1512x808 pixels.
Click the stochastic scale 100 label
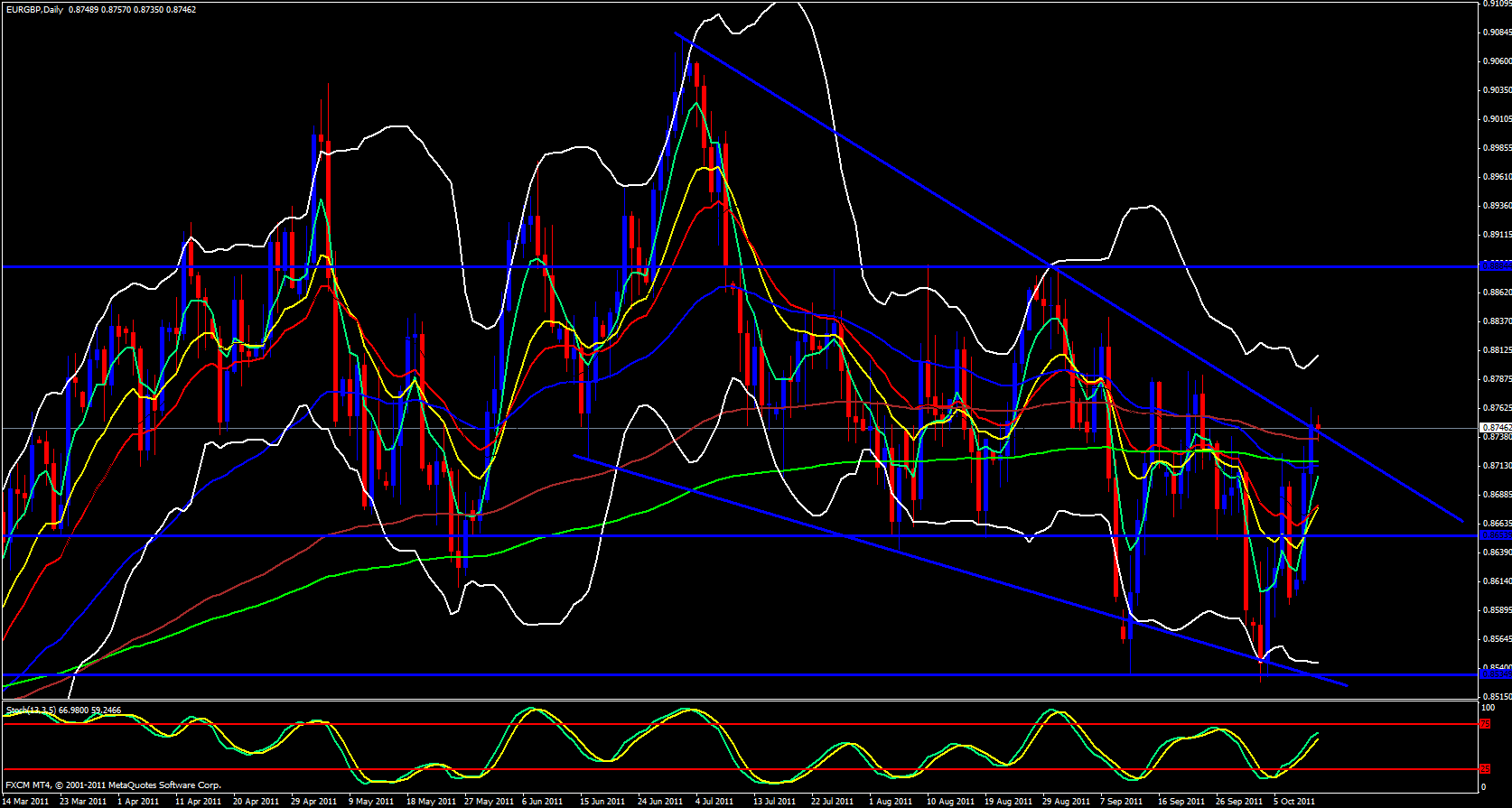1486,710
